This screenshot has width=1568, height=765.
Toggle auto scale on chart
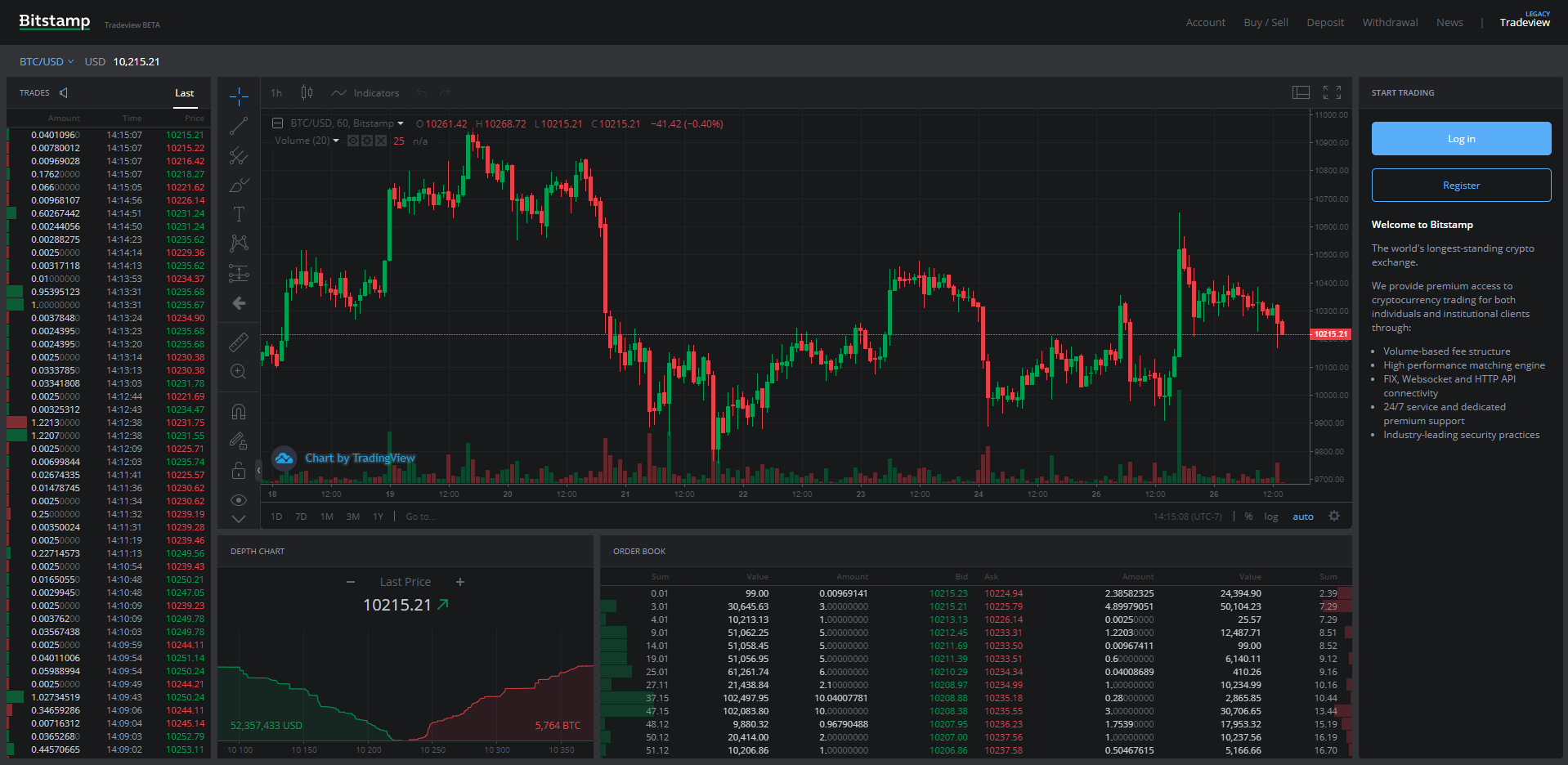tap(1303, 517)
